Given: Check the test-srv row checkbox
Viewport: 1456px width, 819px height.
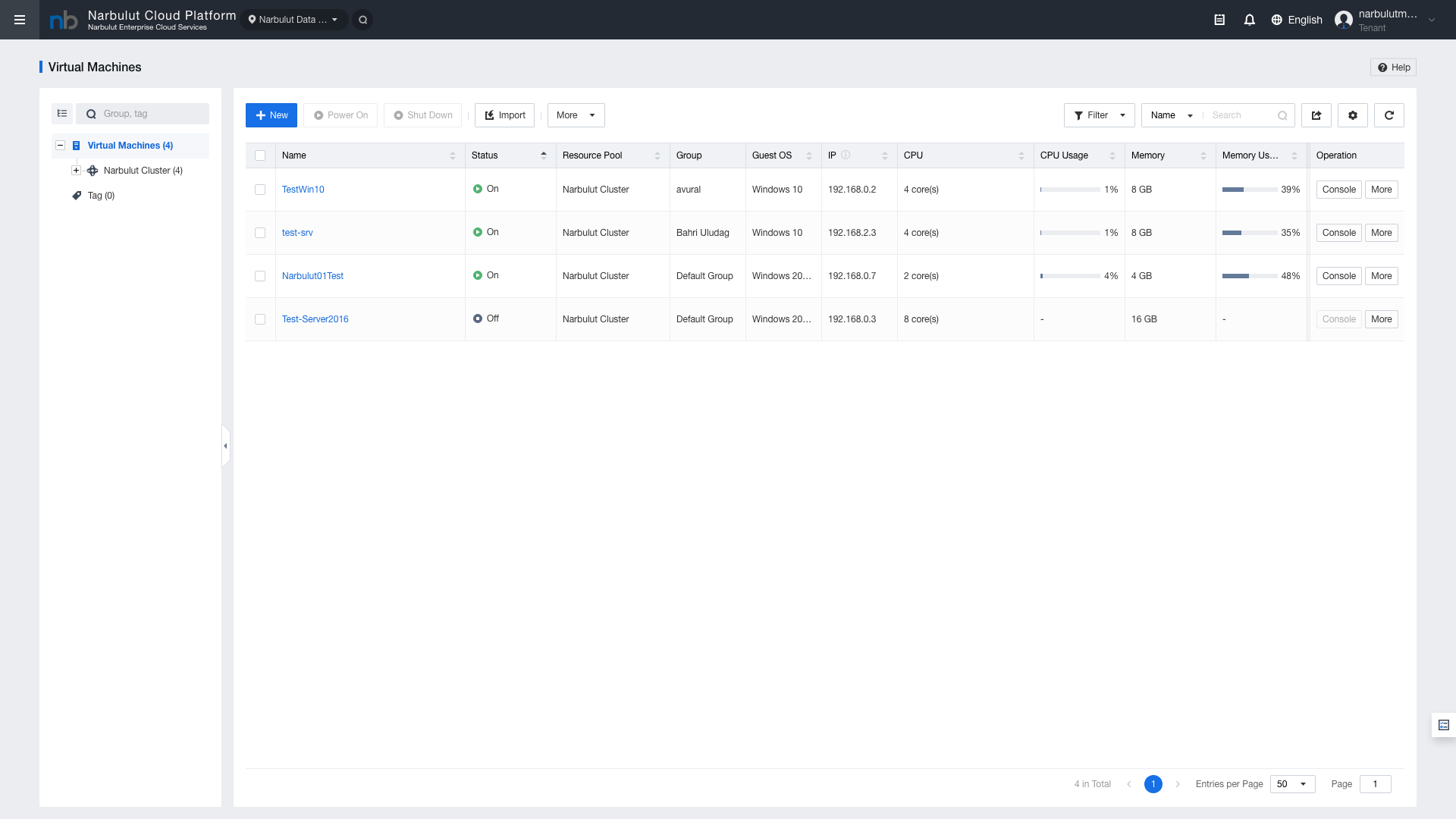Looking at the screenshot, I should tap(260, 233).
